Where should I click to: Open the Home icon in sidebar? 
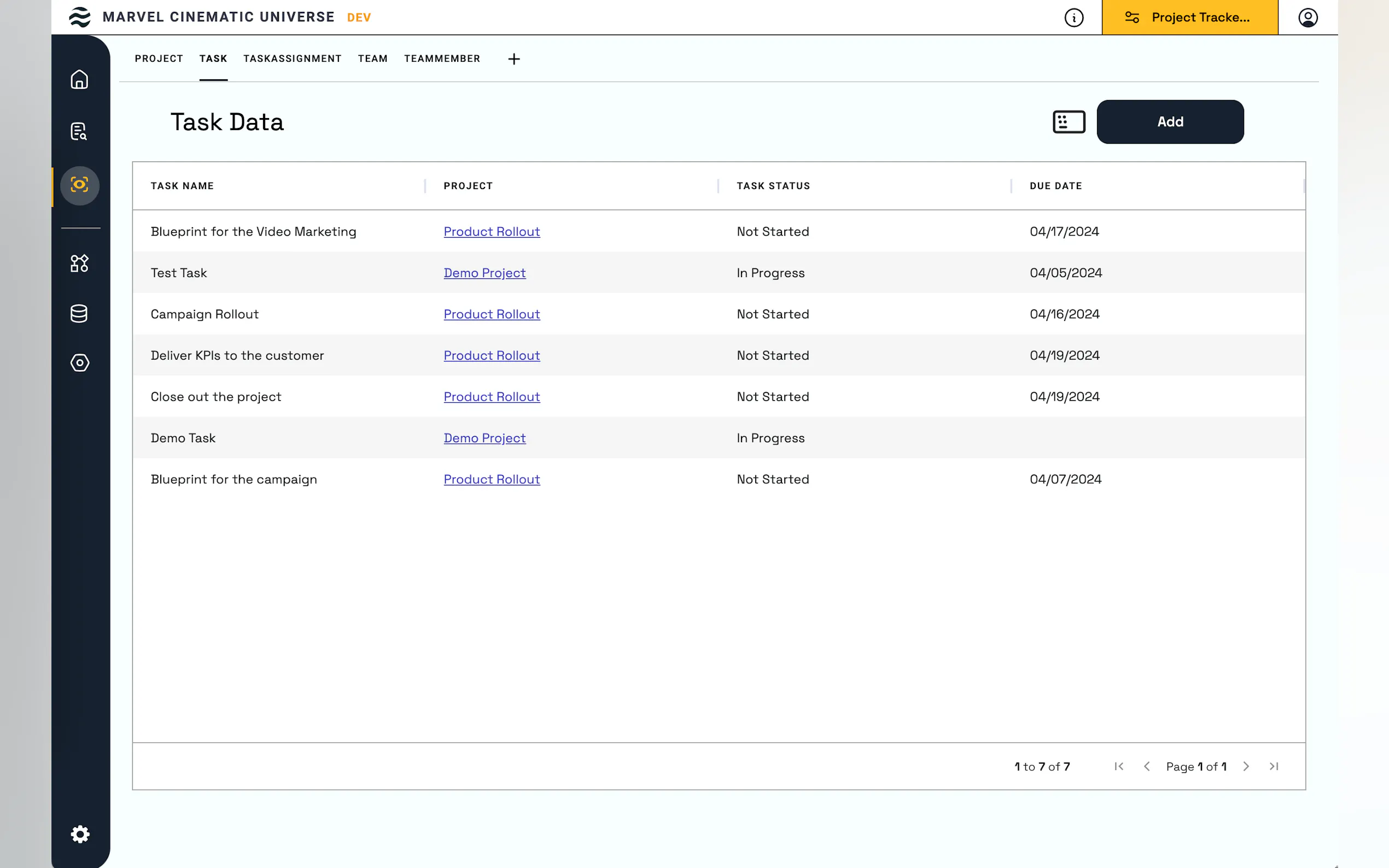[x=79, y=79]
